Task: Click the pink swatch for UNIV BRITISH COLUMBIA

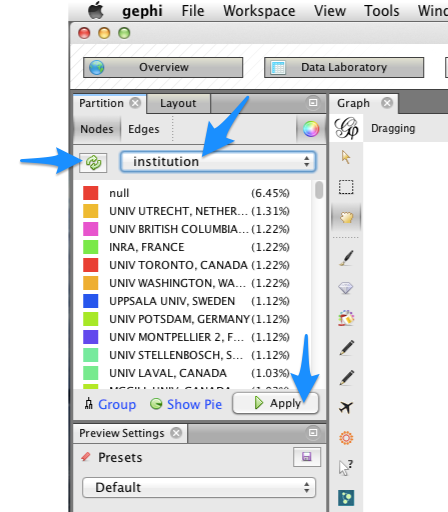Action: (91, 229)
